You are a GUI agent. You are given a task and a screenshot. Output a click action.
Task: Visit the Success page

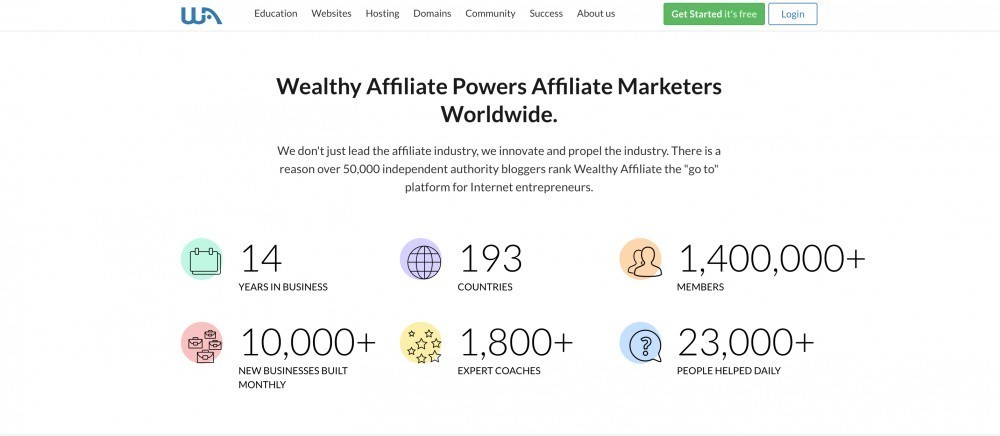(546, 13)
